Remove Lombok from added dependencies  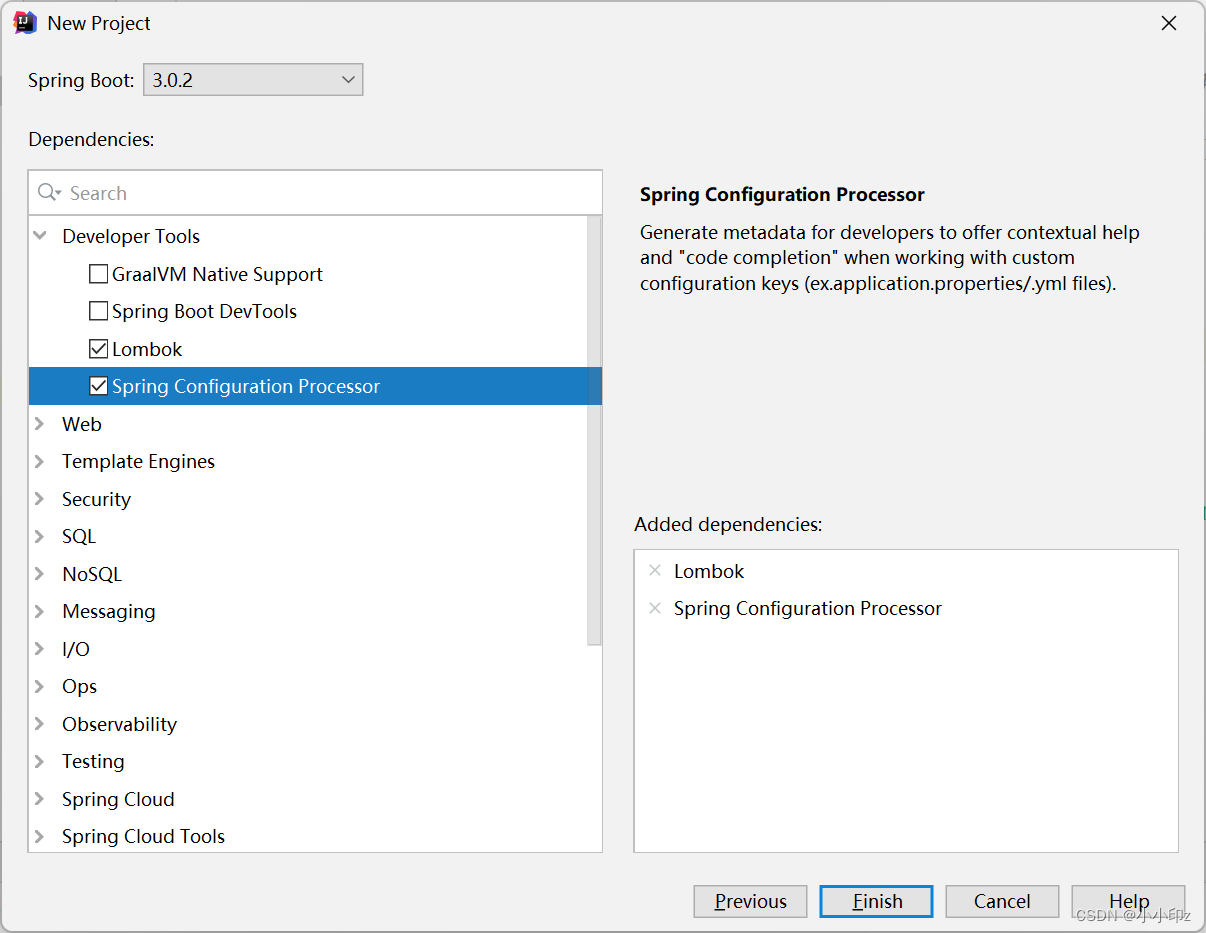tap(655, 571)
